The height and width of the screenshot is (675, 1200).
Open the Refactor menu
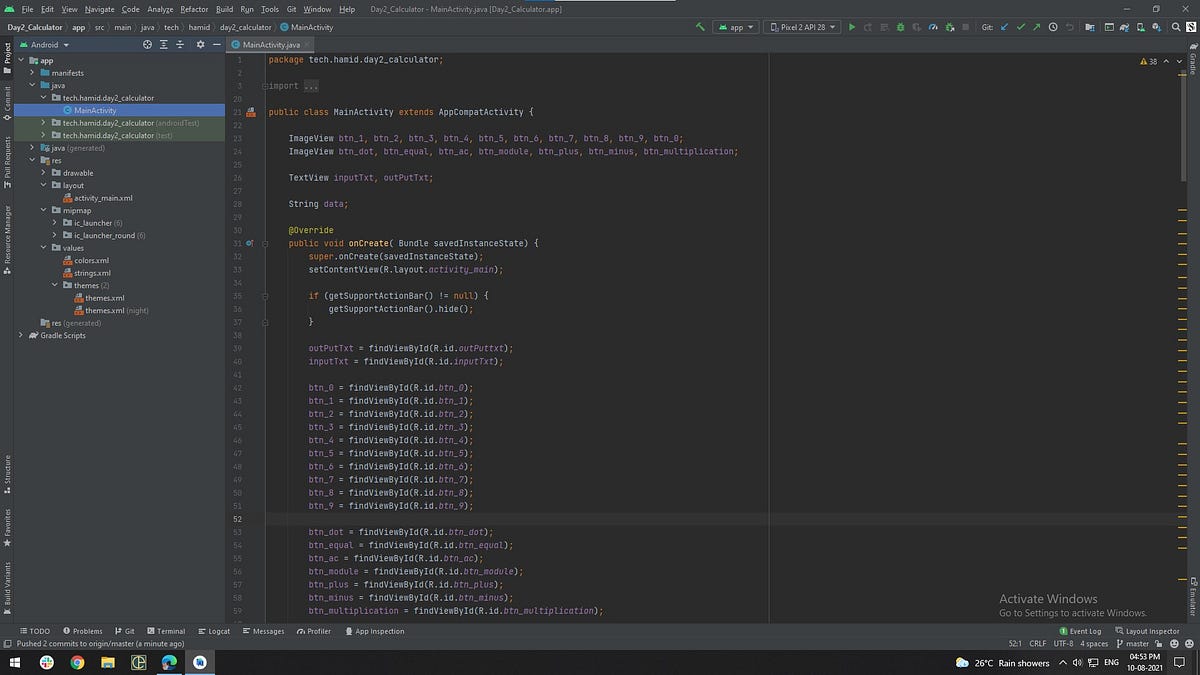click(194, 9)
